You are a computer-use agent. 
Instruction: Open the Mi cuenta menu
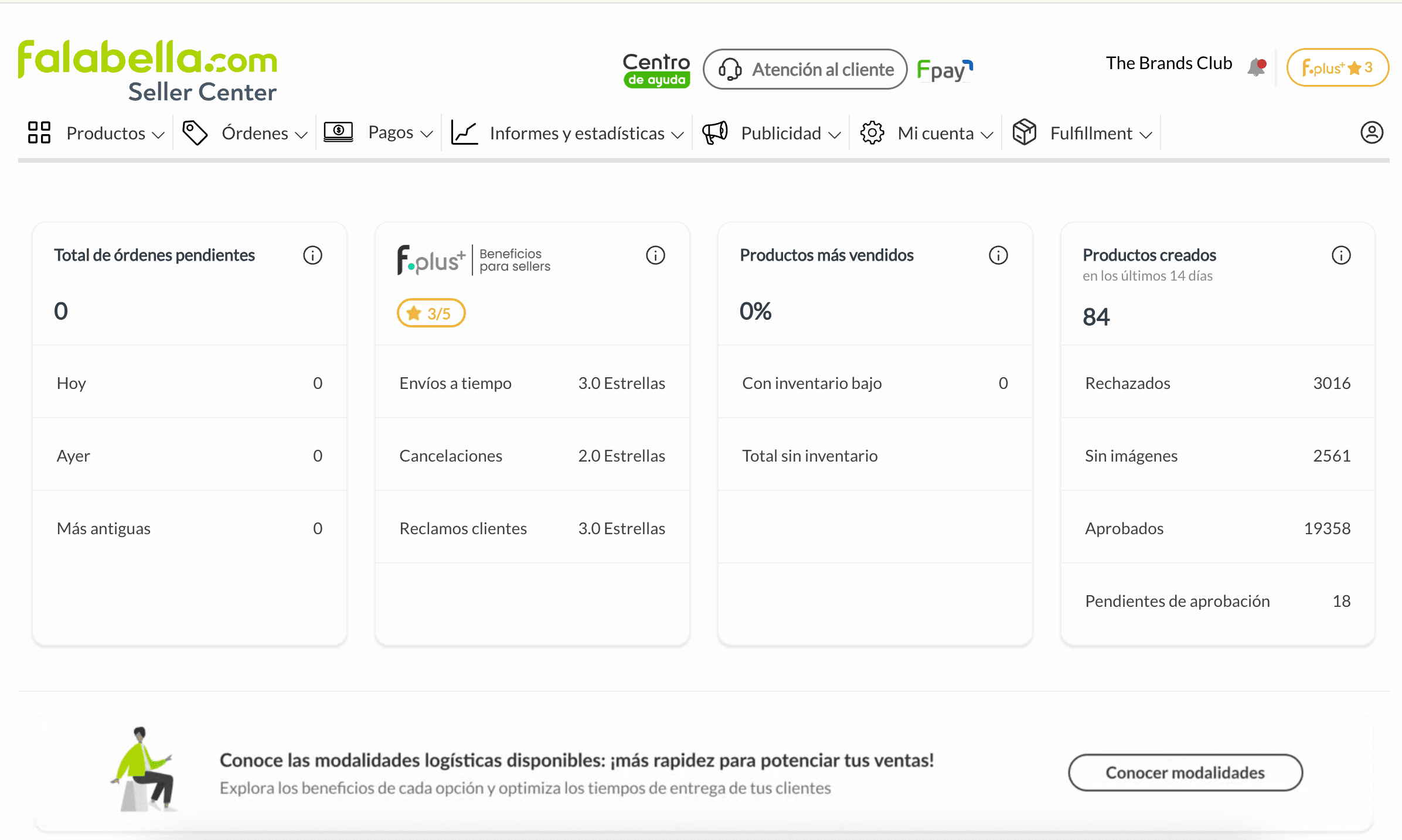click(x=936, y=133)
